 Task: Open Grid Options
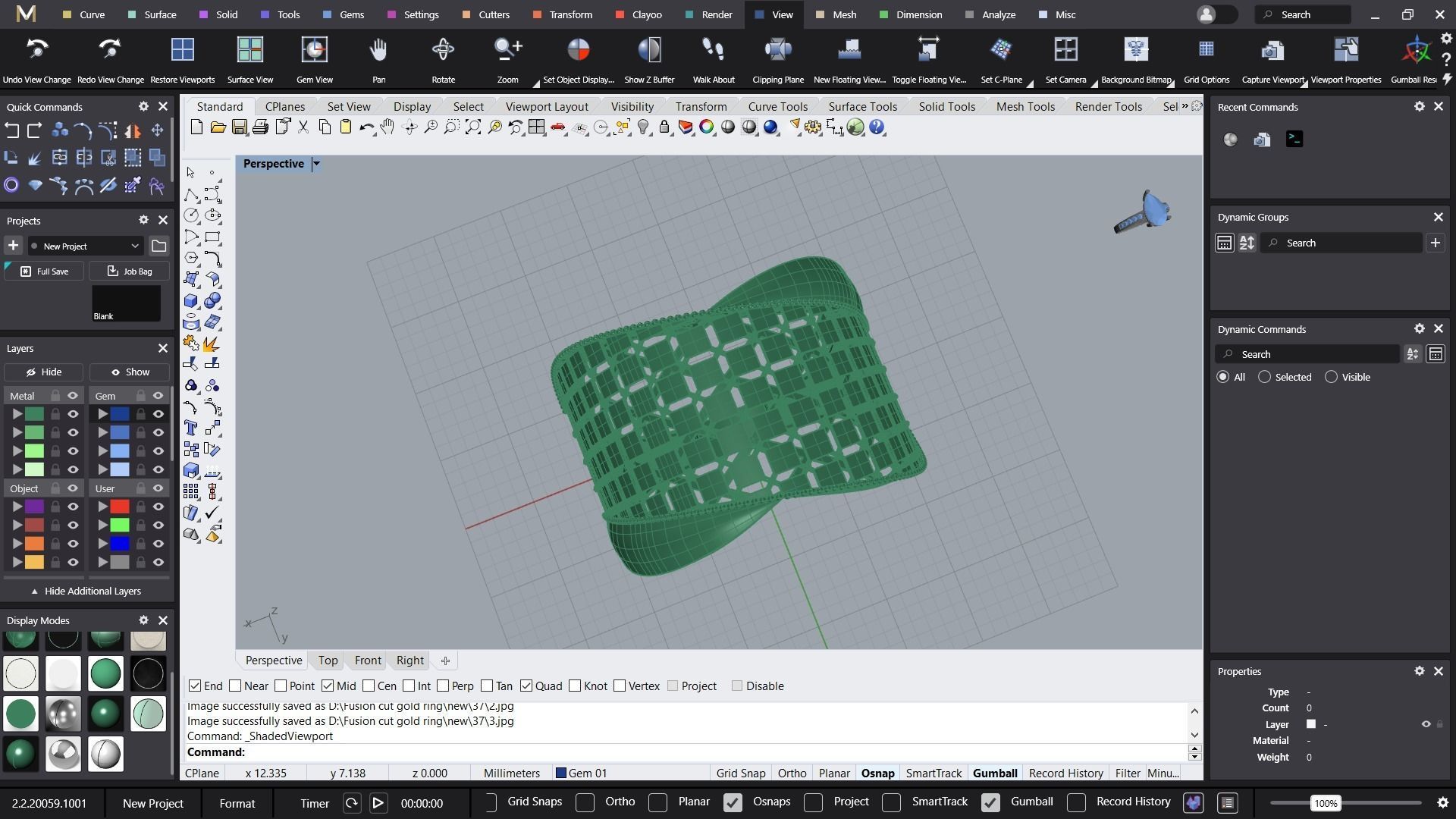click(1206, 49)
